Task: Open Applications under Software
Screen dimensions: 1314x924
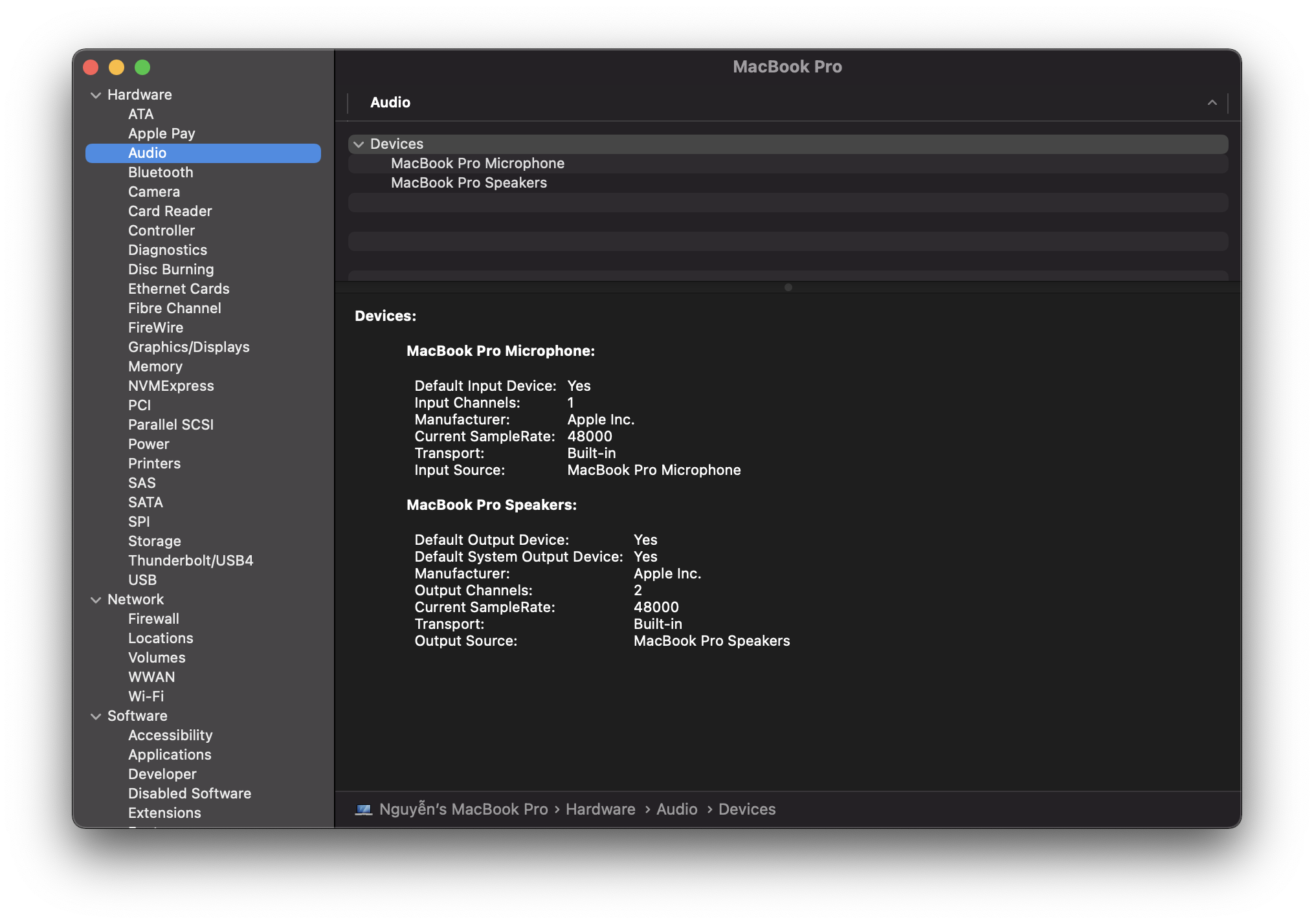Action: (x=170, y=755)
